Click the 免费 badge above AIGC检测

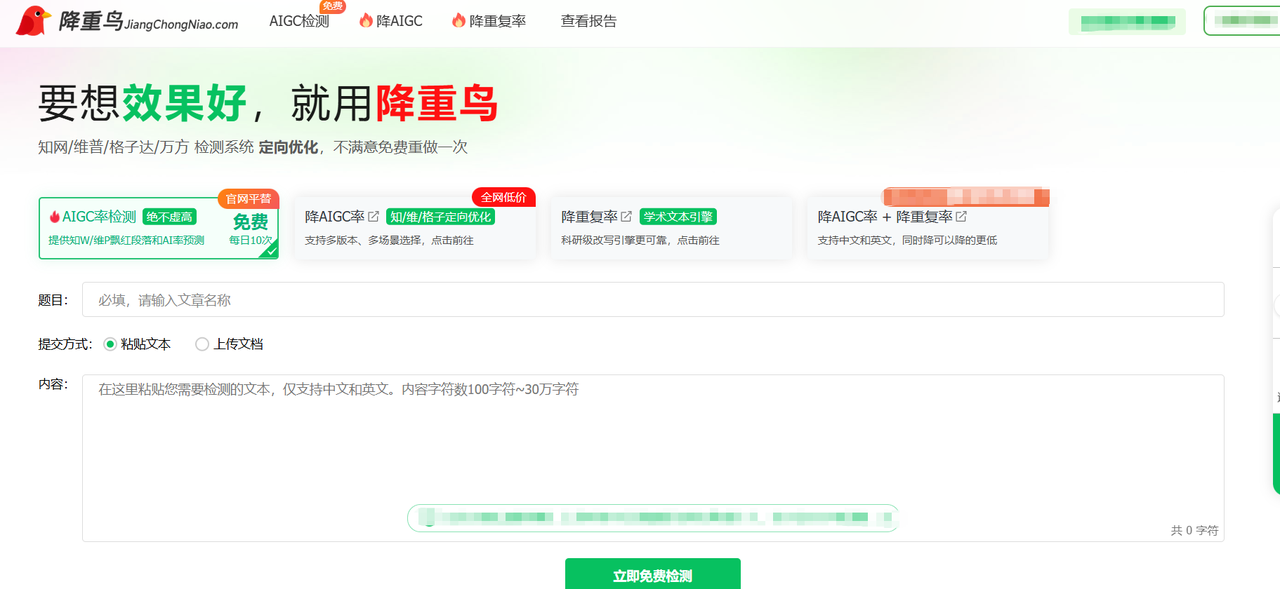coord(333,6)
